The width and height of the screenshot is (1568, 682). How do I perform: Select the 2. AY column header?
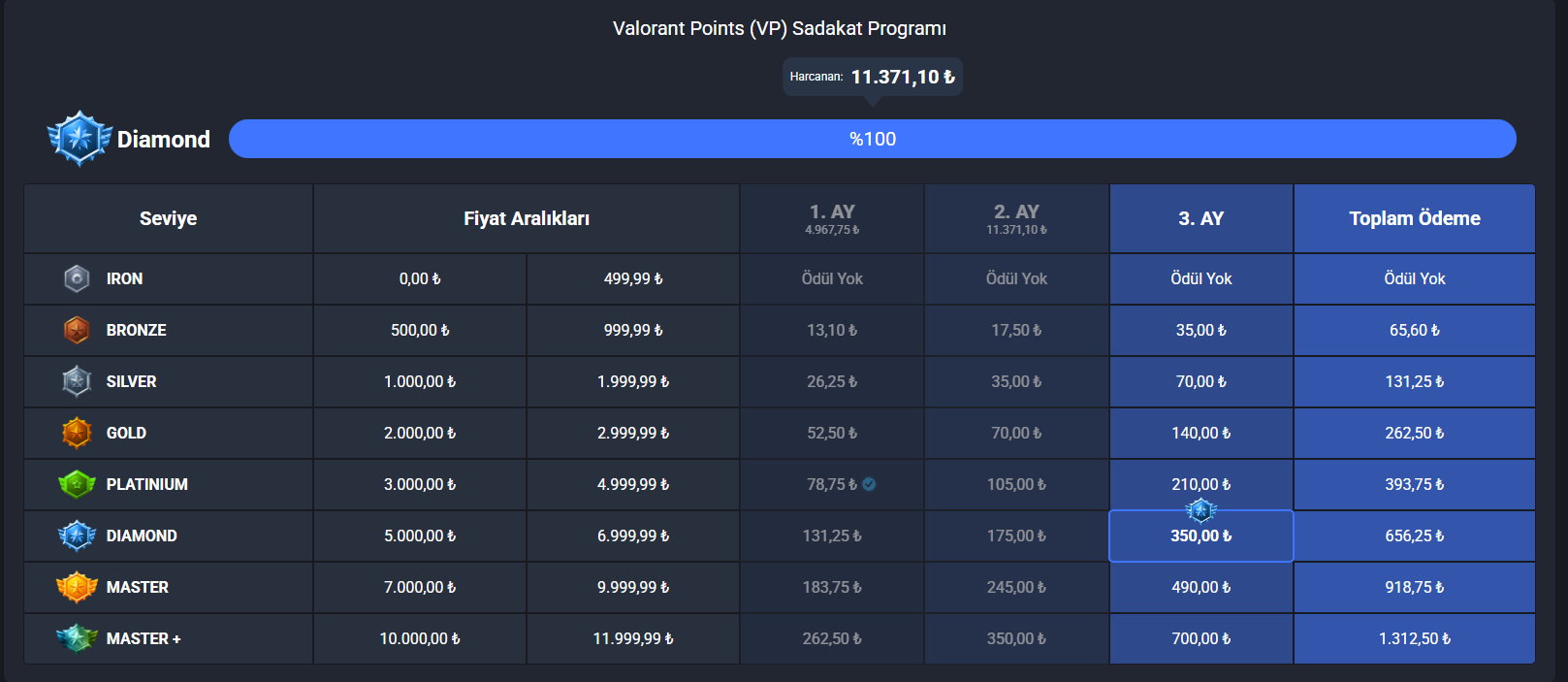point(1016,218)
